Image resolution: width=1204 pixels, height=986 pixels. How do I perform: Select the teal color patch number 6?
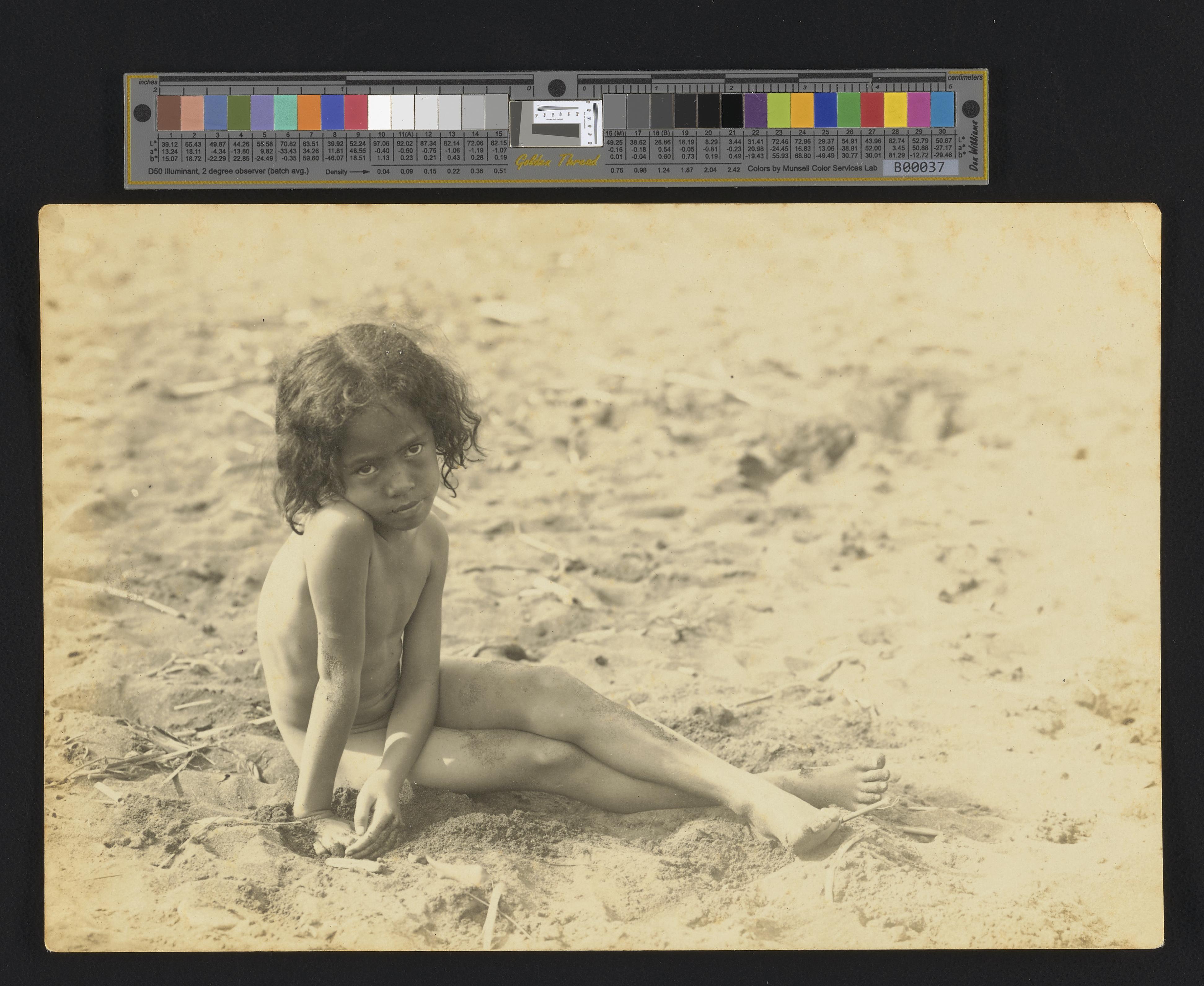285,112
